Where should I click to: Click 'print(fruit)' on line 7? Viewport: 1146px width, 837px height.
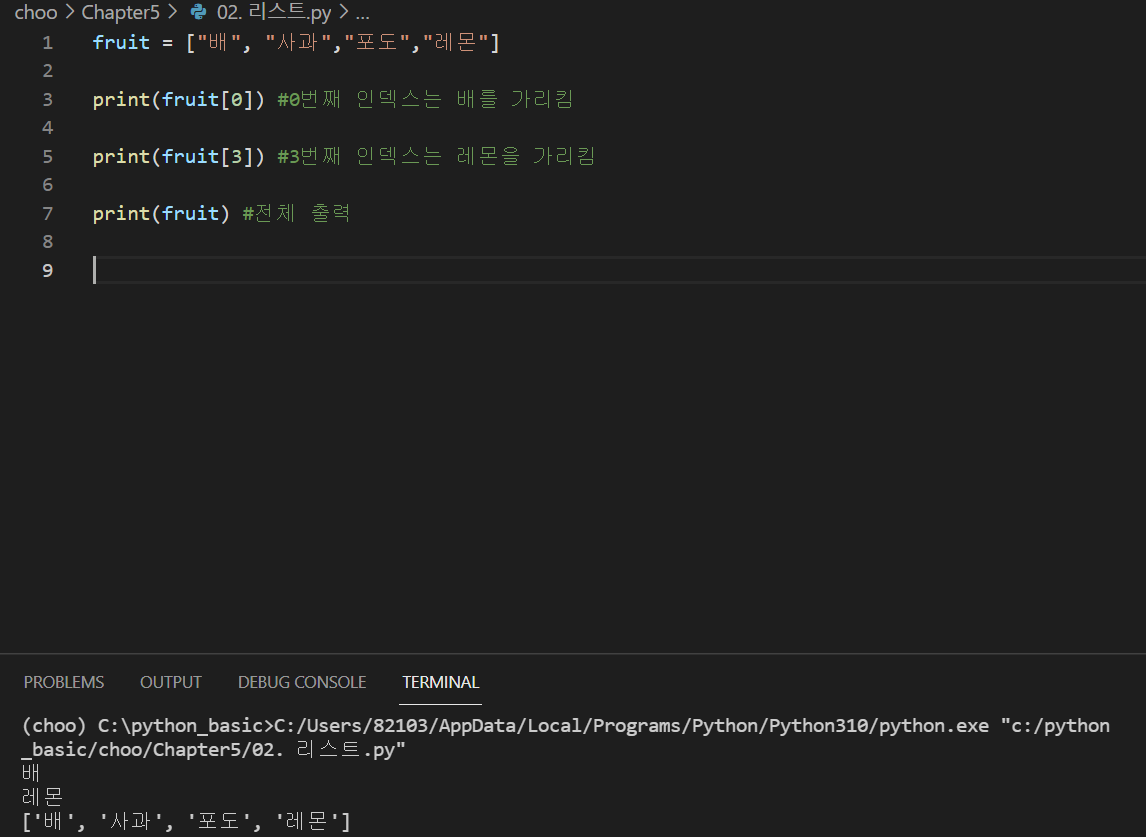[x=162, y=213]
